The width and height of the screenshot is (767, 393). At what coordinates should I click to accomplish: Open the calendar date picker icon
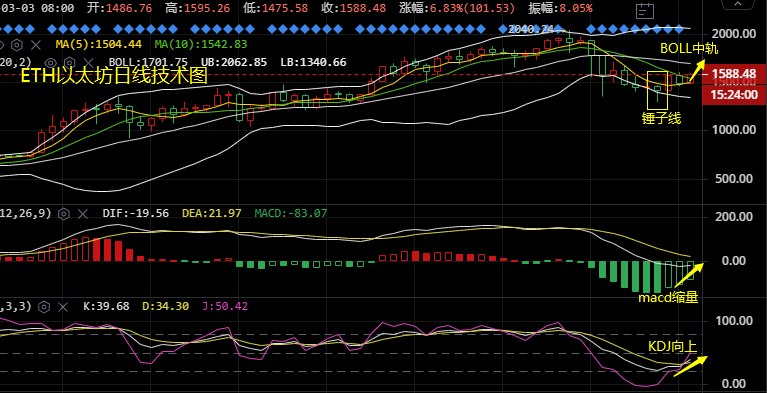[645, 10]
